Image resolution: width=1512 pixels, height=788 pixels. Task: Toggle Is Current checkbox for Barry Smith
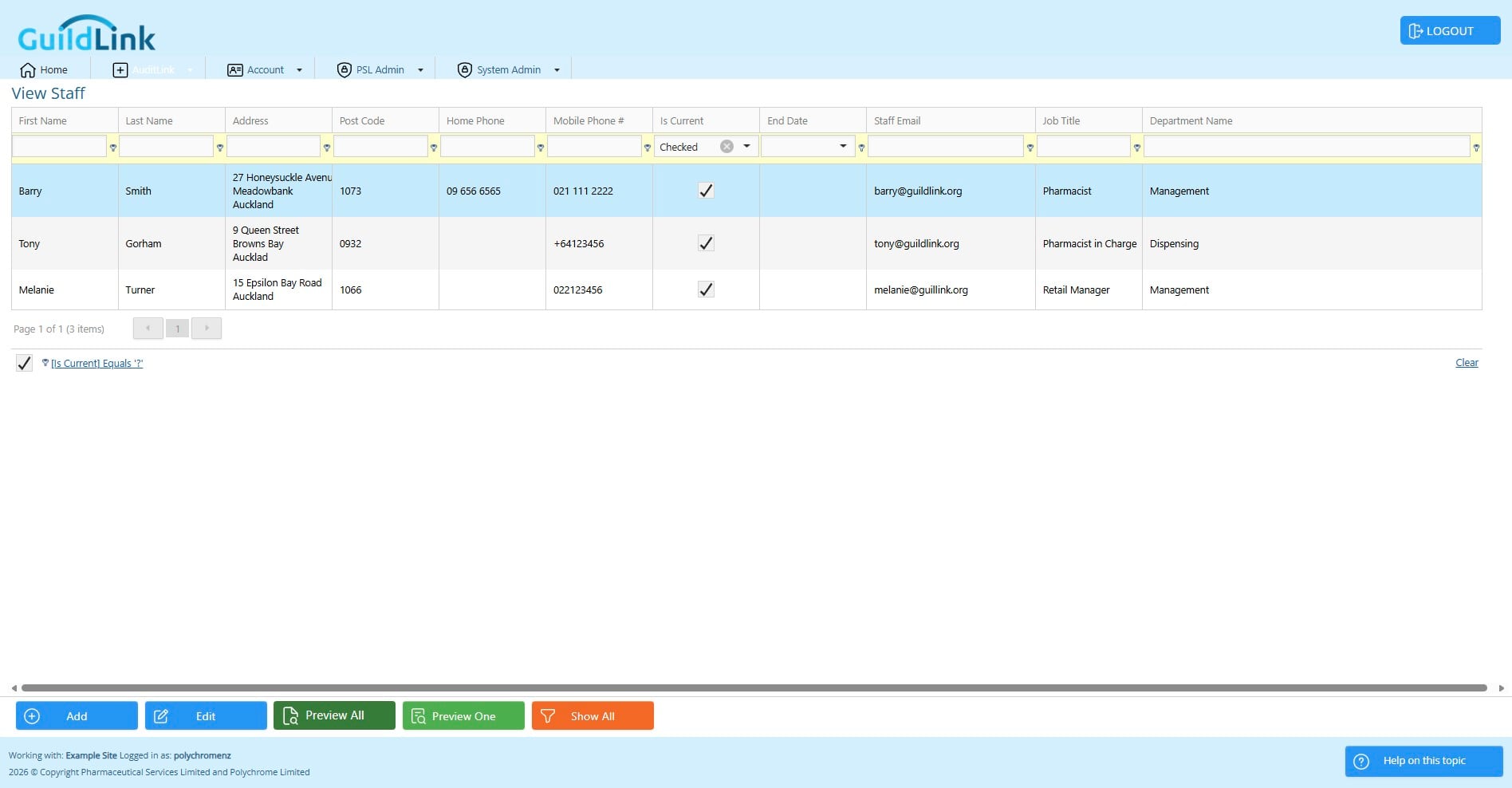click(706, 191)
